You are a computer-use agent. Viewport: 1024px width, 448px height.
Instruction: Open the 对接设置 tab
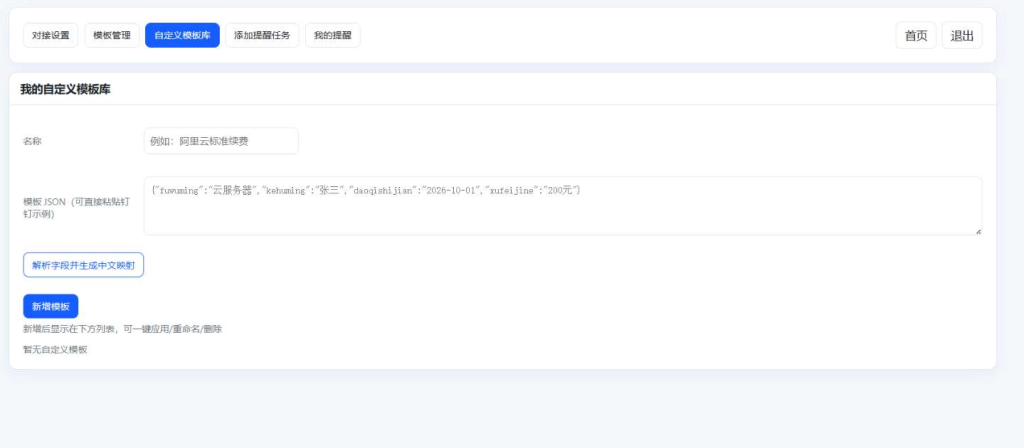tap(51, 35)
